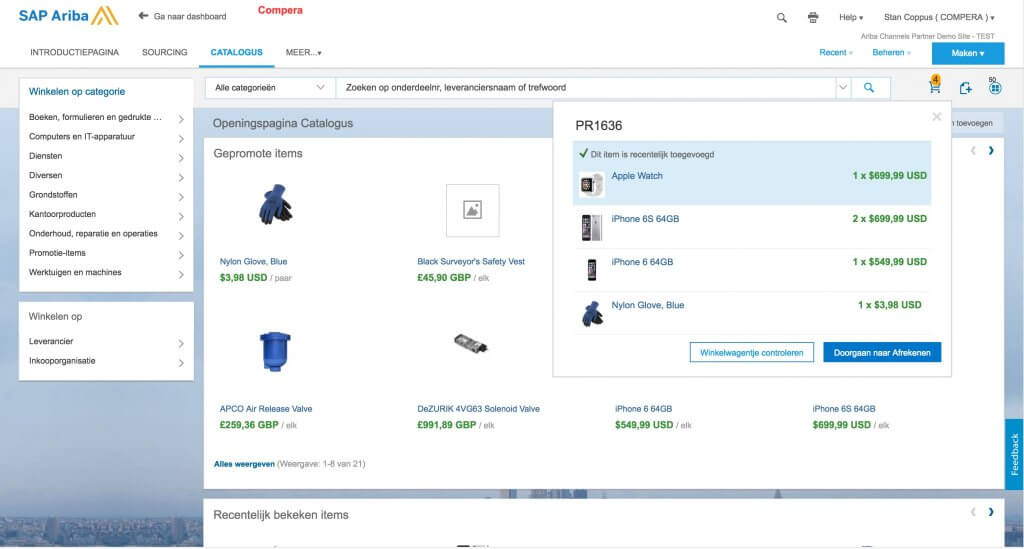Click the catalog search input field
Image resolution: width=1024 pixels, height=549 pixels.
pos(586,87)
